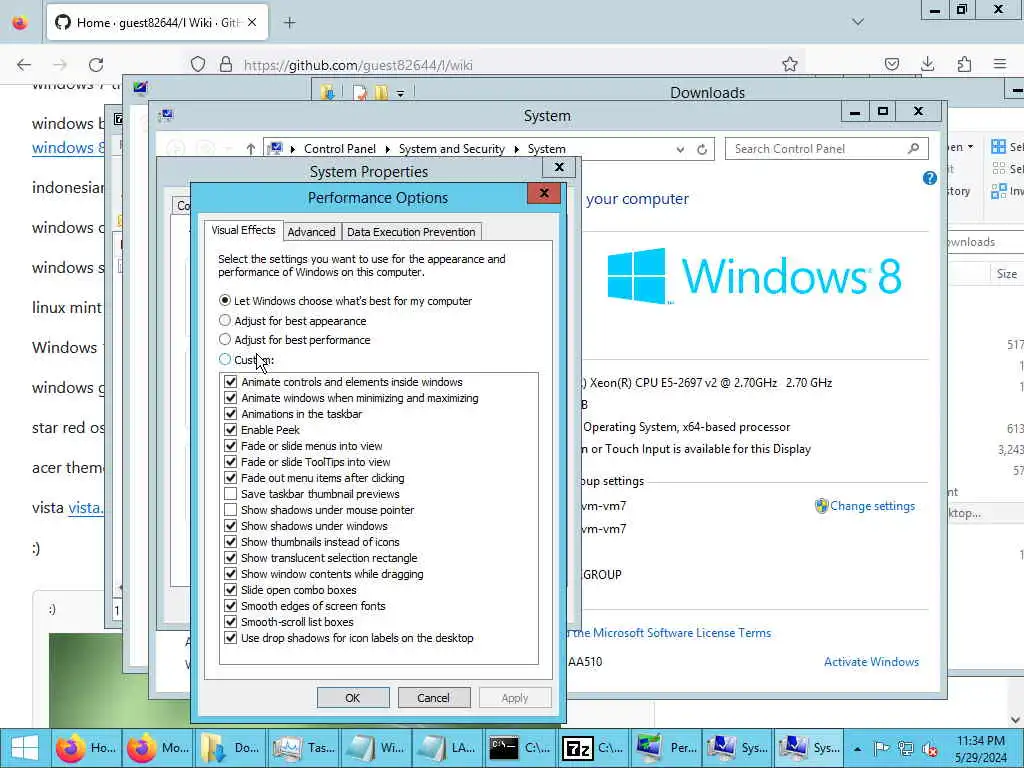Toggle Show window contents while dragging

[x=231, y=574]
